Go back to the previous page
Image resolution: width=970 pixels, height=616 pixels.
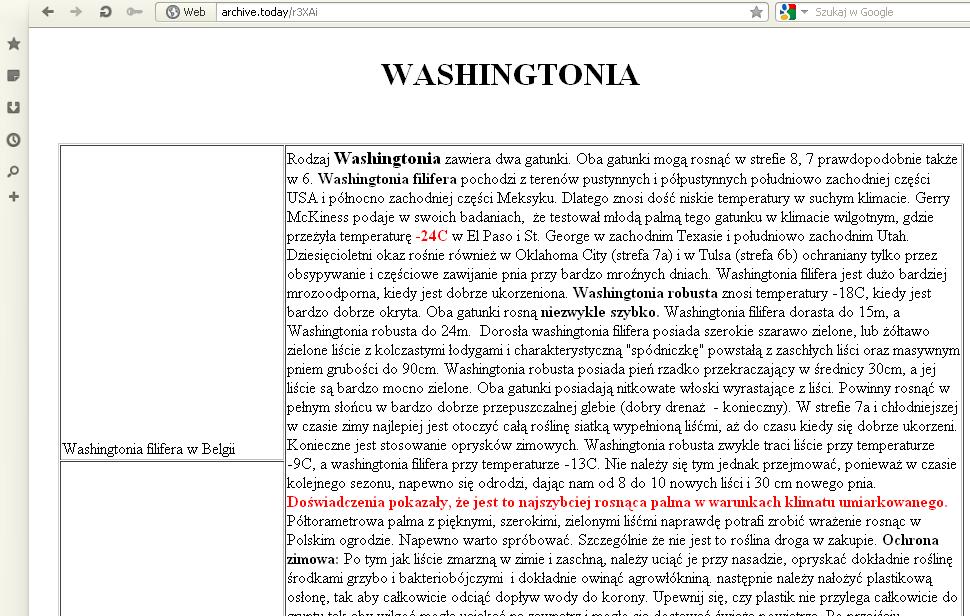[48, 12]
